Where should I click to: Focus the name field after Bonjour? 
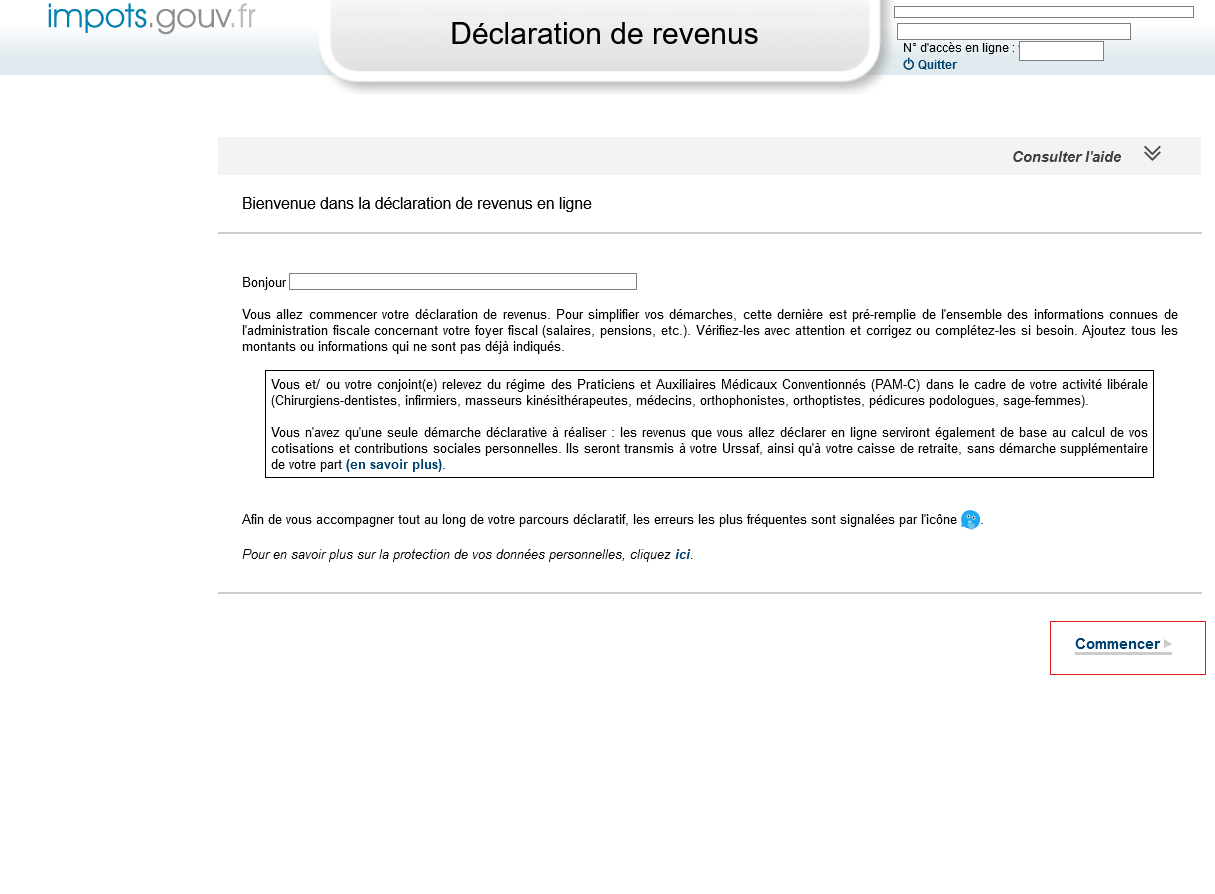coord(462,282)
